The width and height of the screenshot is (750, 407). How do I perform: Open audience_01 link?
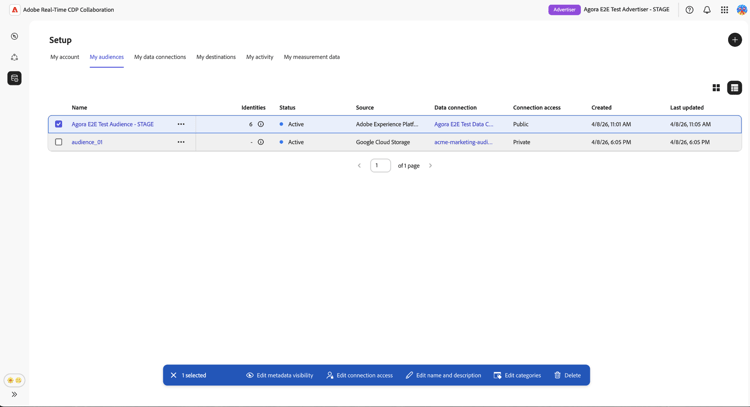[87, 142]
